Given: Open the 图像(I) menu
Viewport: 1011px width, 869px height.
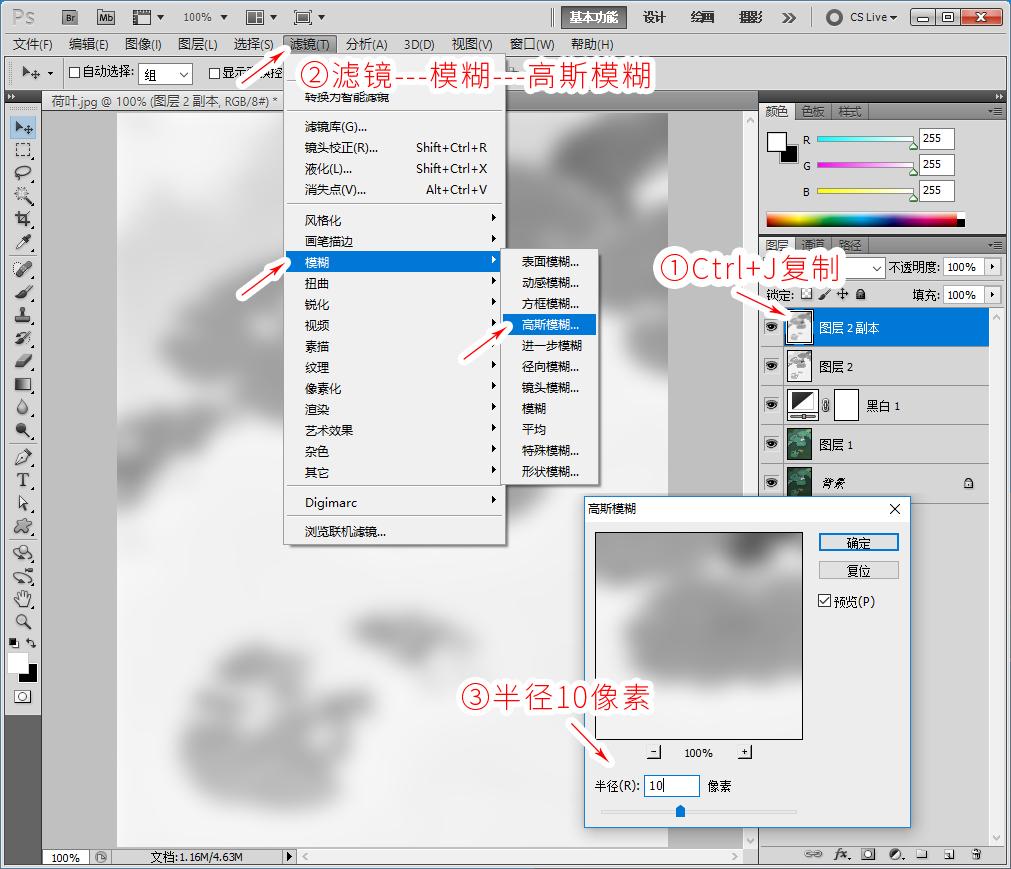Looking at the screenshot, I should 143,44.
